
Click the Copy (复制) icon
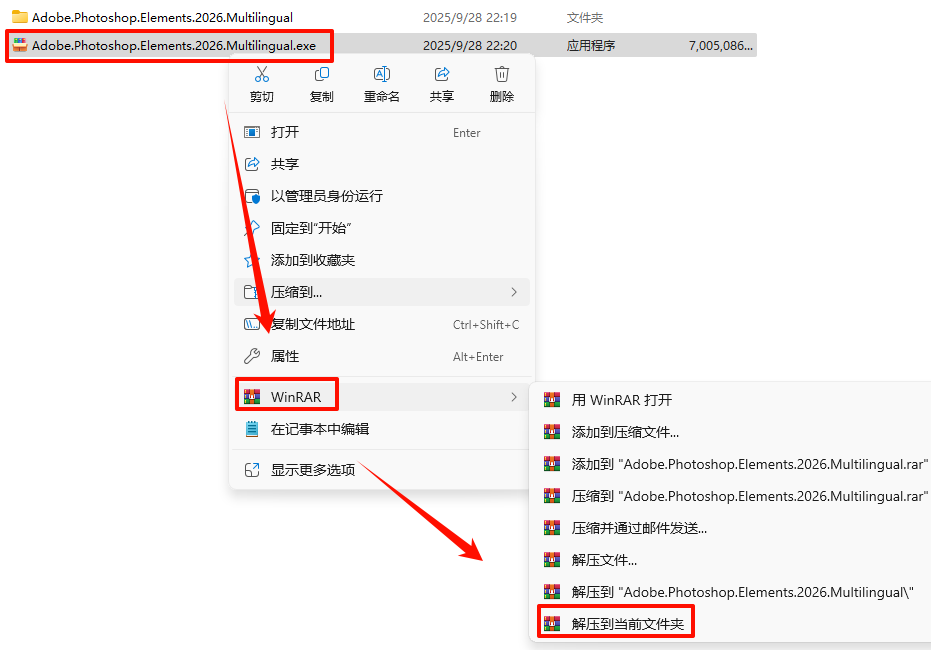[322, 75]
